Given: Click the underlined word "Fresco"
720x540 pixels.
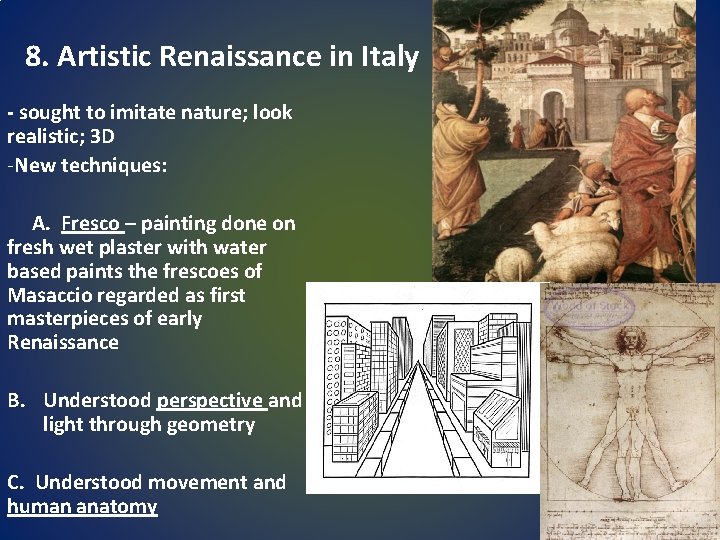Looking at the screenshot, I should click(90, 224).
